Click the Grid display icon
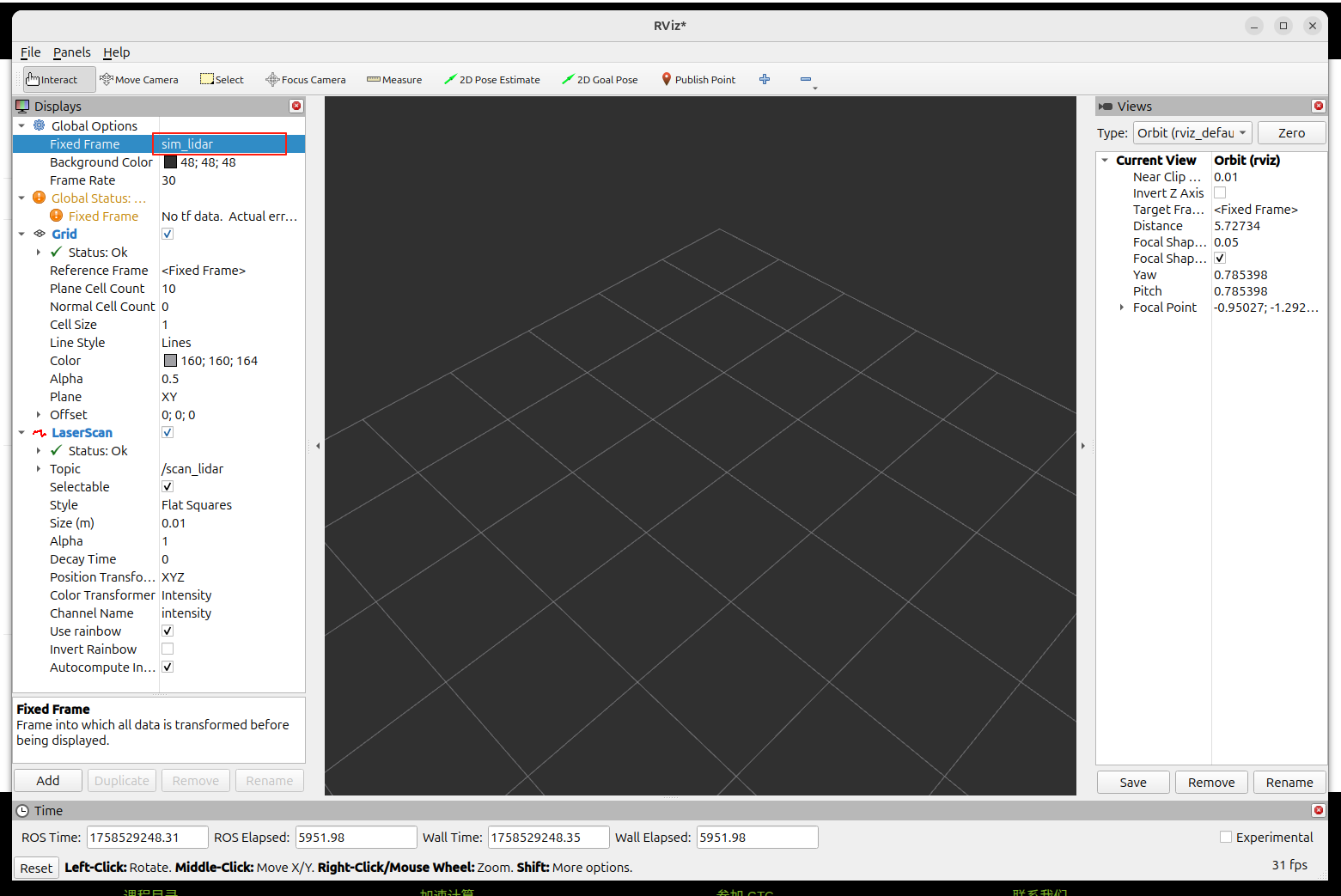 coord(40,234)
